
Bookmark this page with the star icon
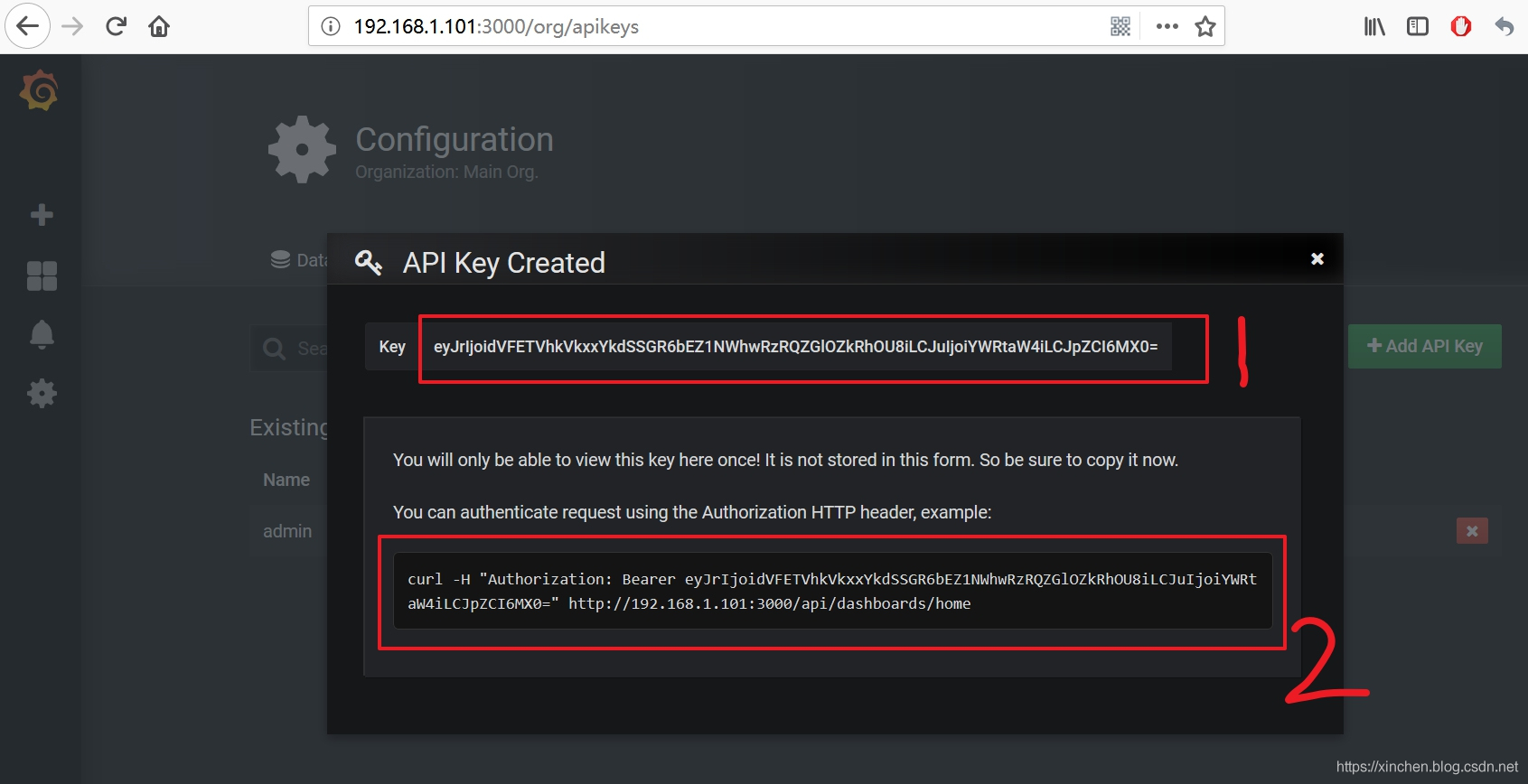pyautogui.click(x=1205, y=26)
